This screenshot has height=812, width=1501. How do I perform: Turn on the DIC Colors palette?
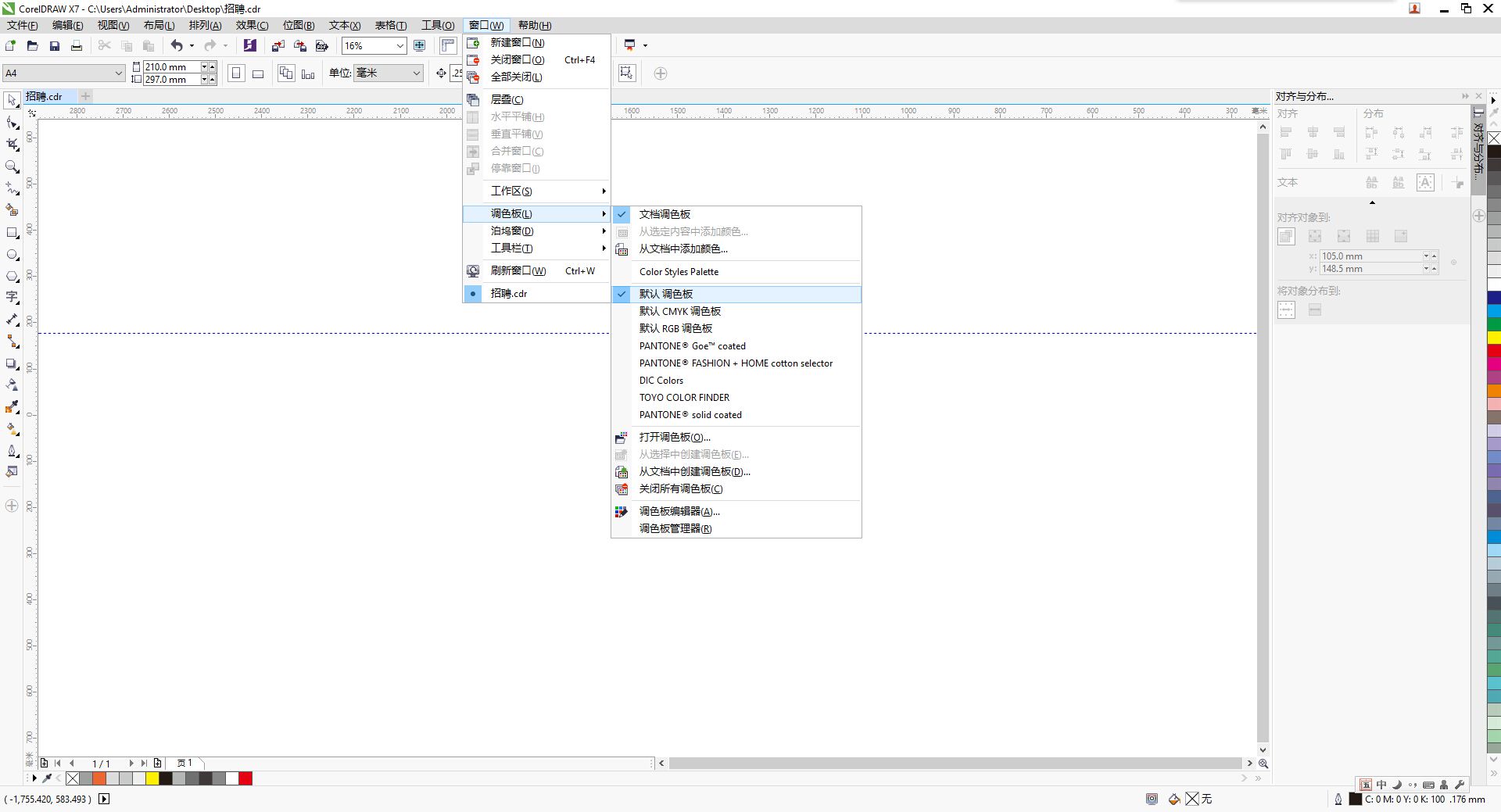736,381
